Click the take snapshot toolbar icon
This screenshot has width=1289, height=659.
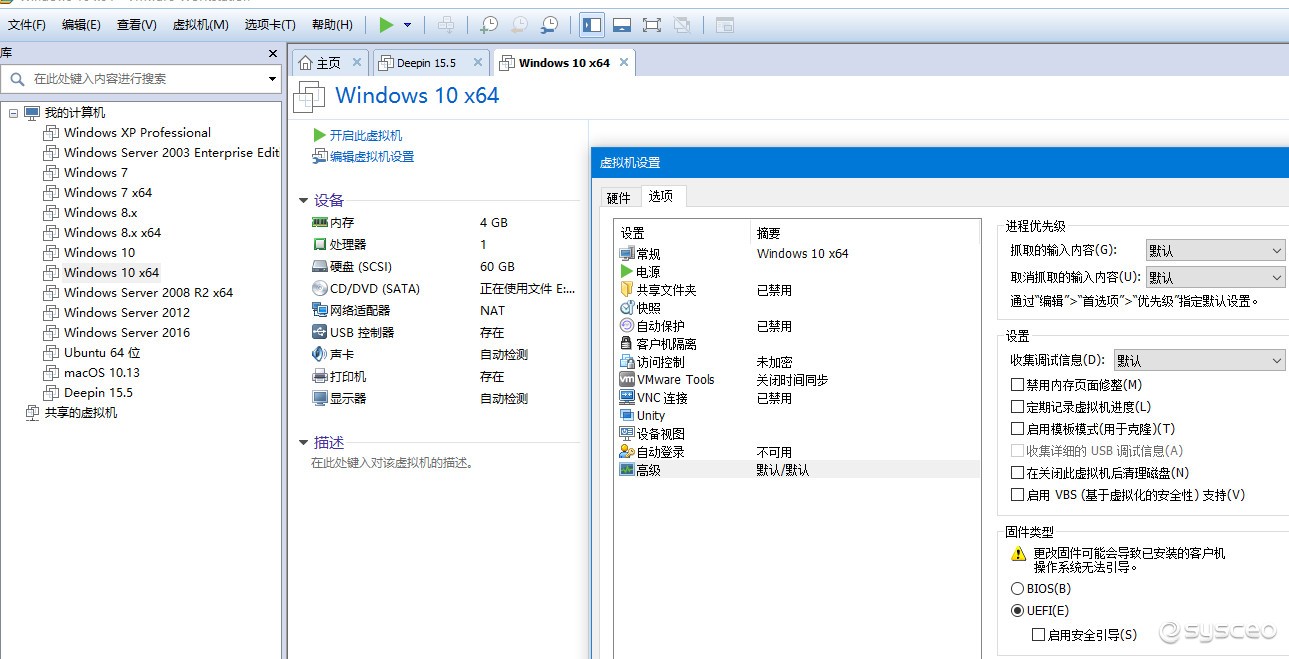(x=490, y=25)
